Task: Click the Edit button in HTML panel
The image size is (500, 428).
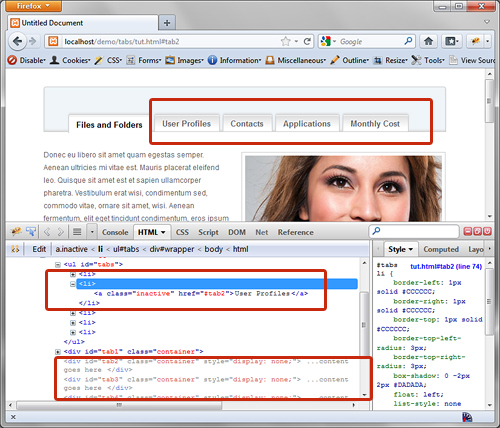Action: click(x=39, y=249)
